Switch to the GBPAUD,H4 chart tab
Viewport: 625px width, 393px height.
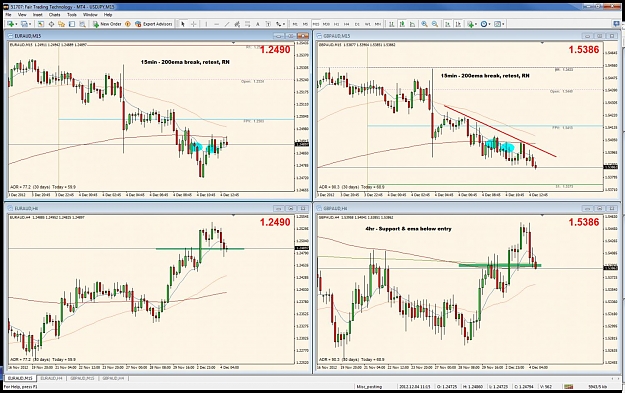coord(113,378)
